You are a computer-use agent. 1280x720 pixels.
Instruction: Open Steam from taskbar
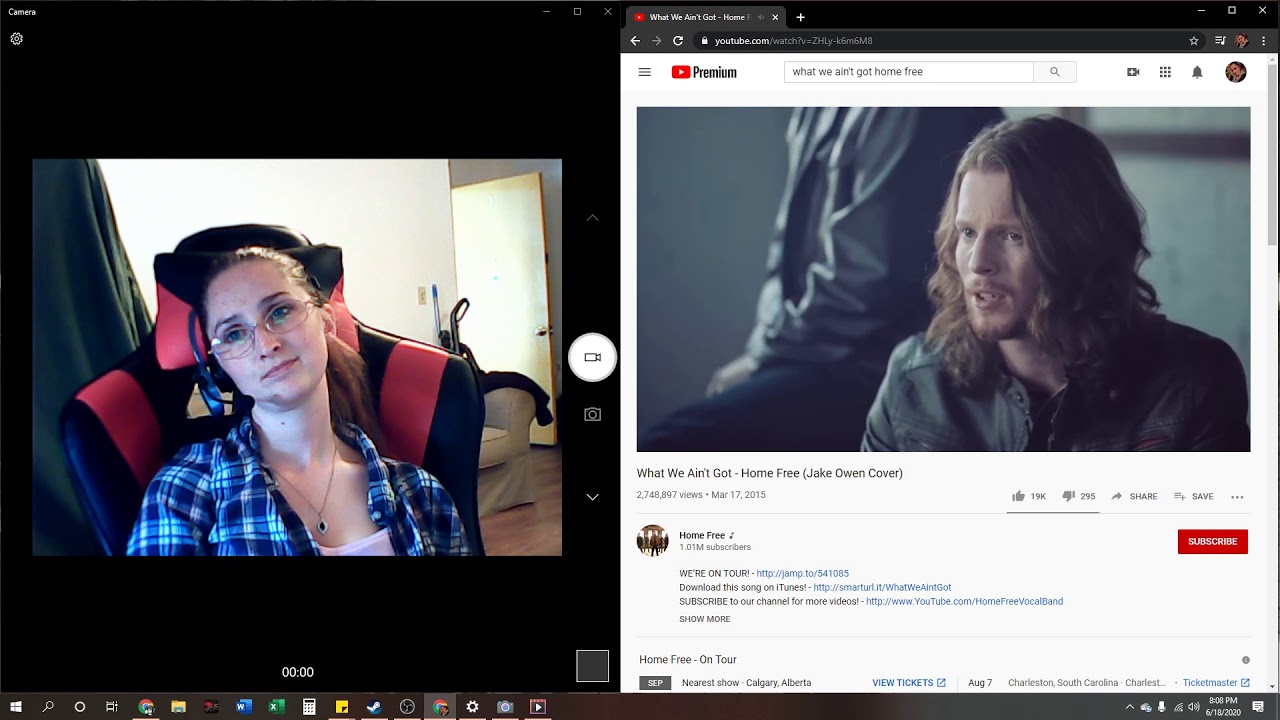coord(374,707)
